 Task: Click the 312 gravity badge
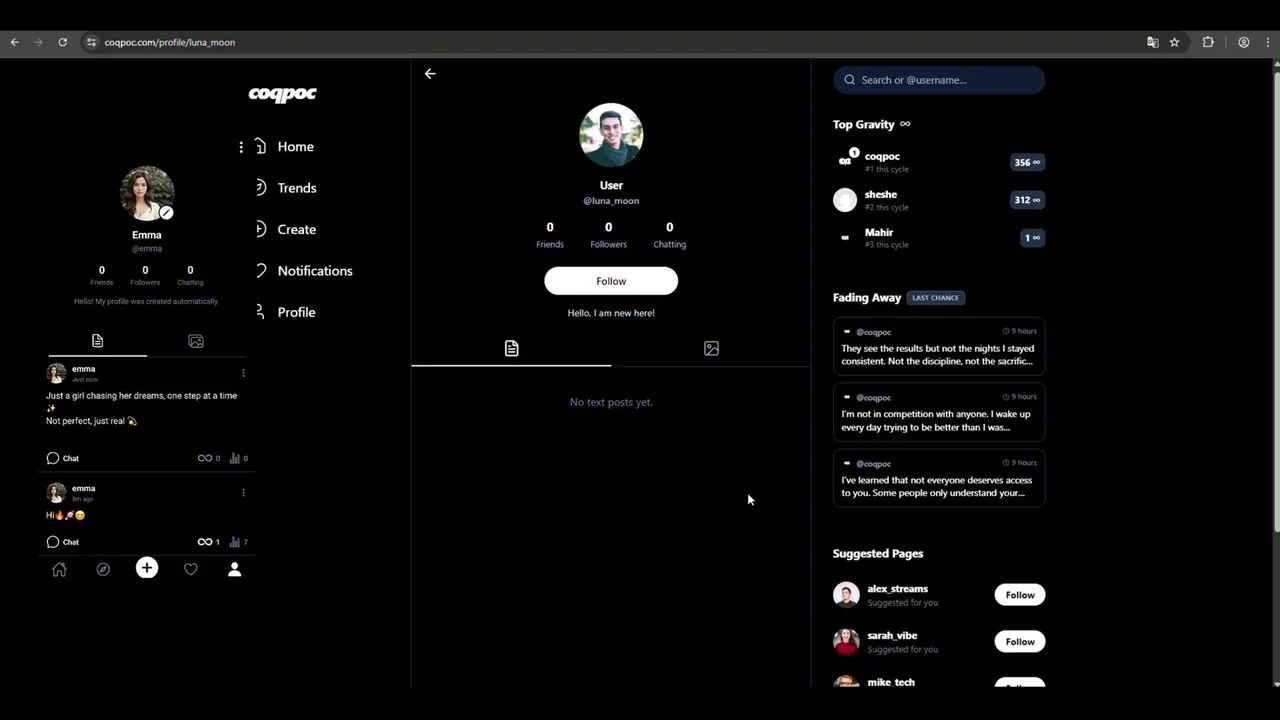point(1027,200)
